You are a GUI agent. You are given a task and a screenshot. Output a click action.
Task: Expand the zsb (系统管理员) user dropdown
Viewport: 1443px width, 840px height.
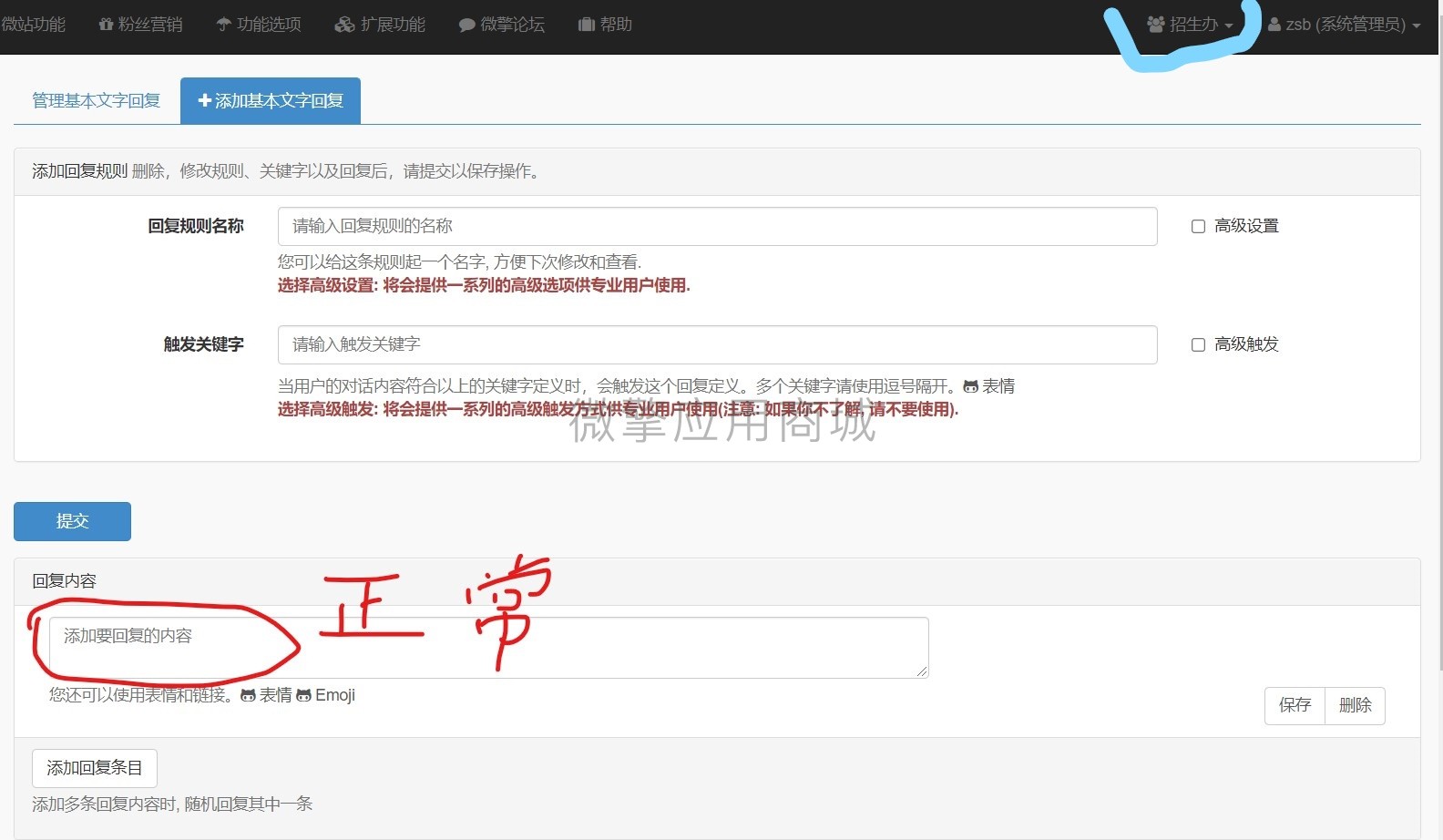tap(1345, 25)
